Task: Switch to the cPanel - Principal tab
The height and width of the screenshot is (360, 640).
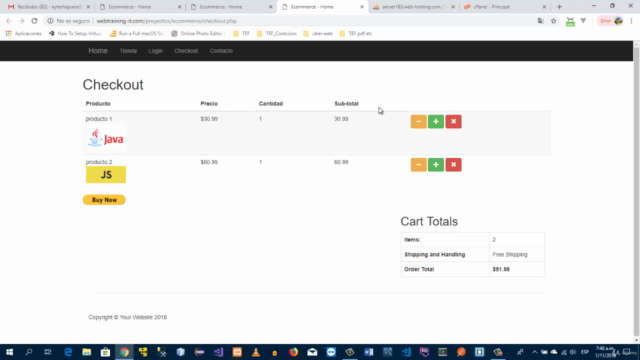Action: coord(504,7)
